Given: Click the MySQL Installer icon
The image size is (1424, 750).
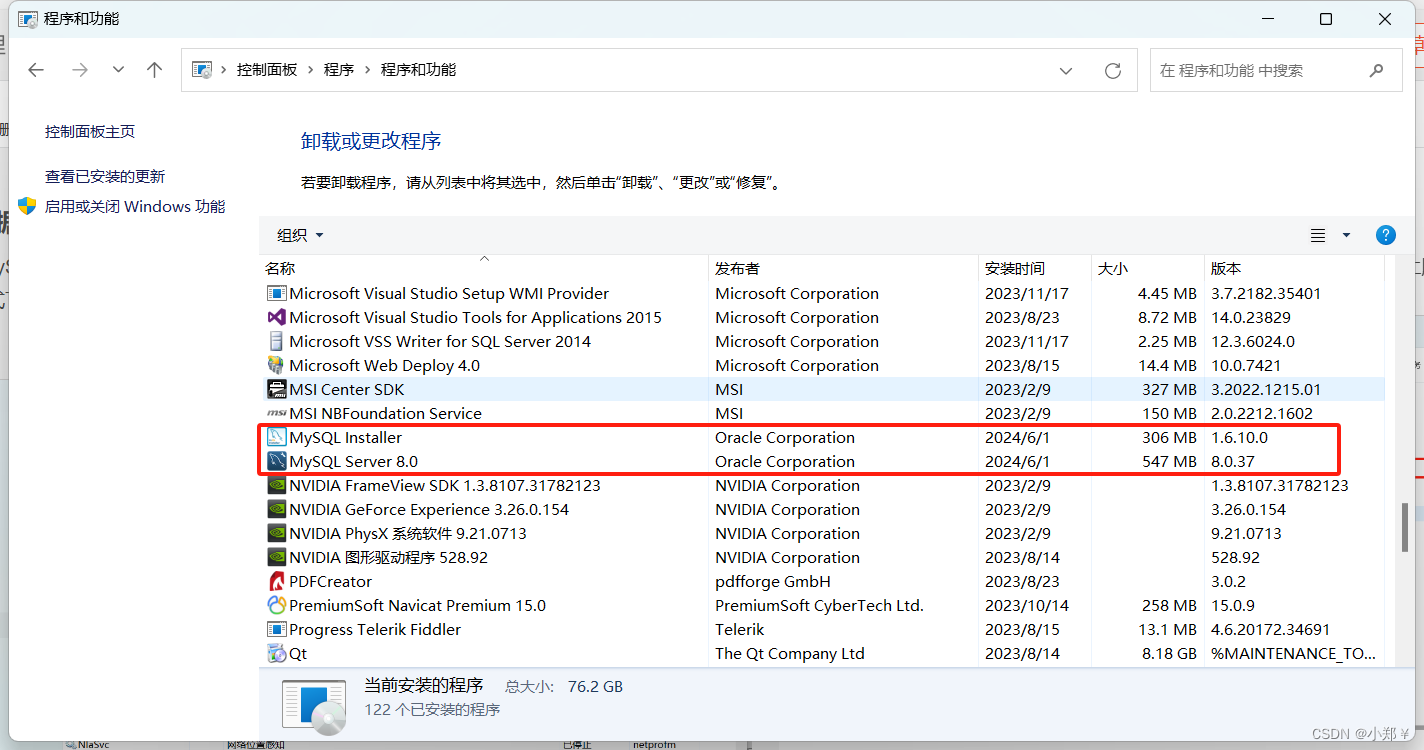Looking at the screenshot, I should [x=277, y=437].
